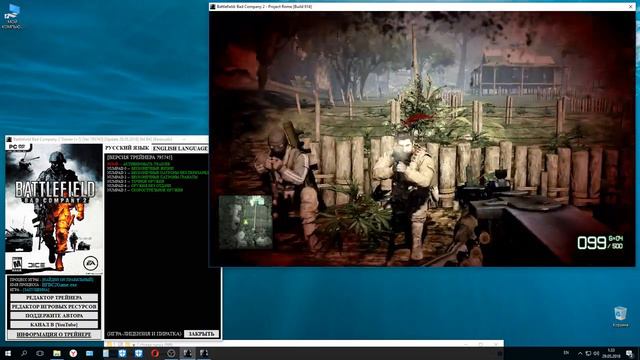Switch trainer to РУССКИЙ ЯЗЫК tab

pos(127,148)
